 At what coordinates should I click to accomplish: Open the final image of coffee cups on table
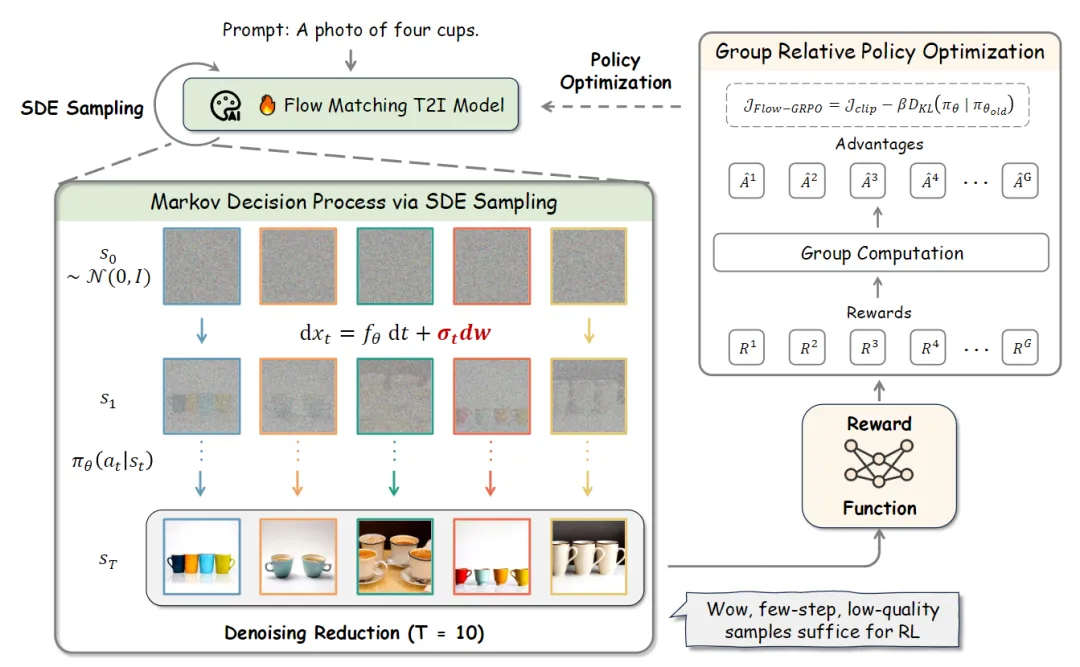[x=395, y=557]
